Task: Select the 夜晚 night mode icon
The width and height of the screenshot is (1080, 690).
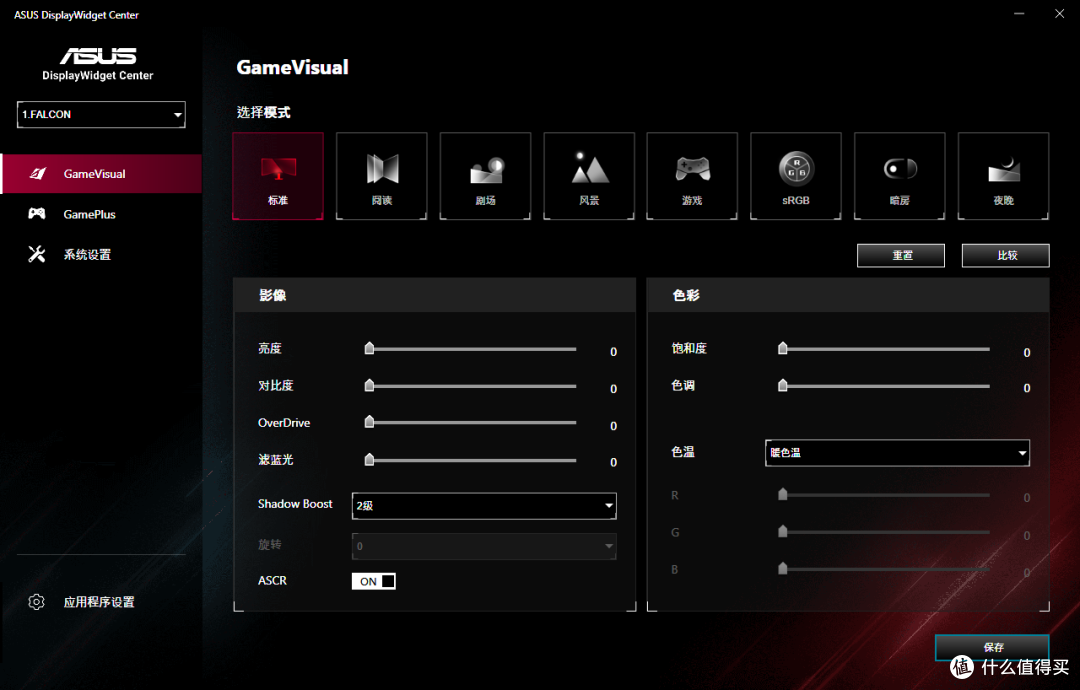Action: [1004, 176]
